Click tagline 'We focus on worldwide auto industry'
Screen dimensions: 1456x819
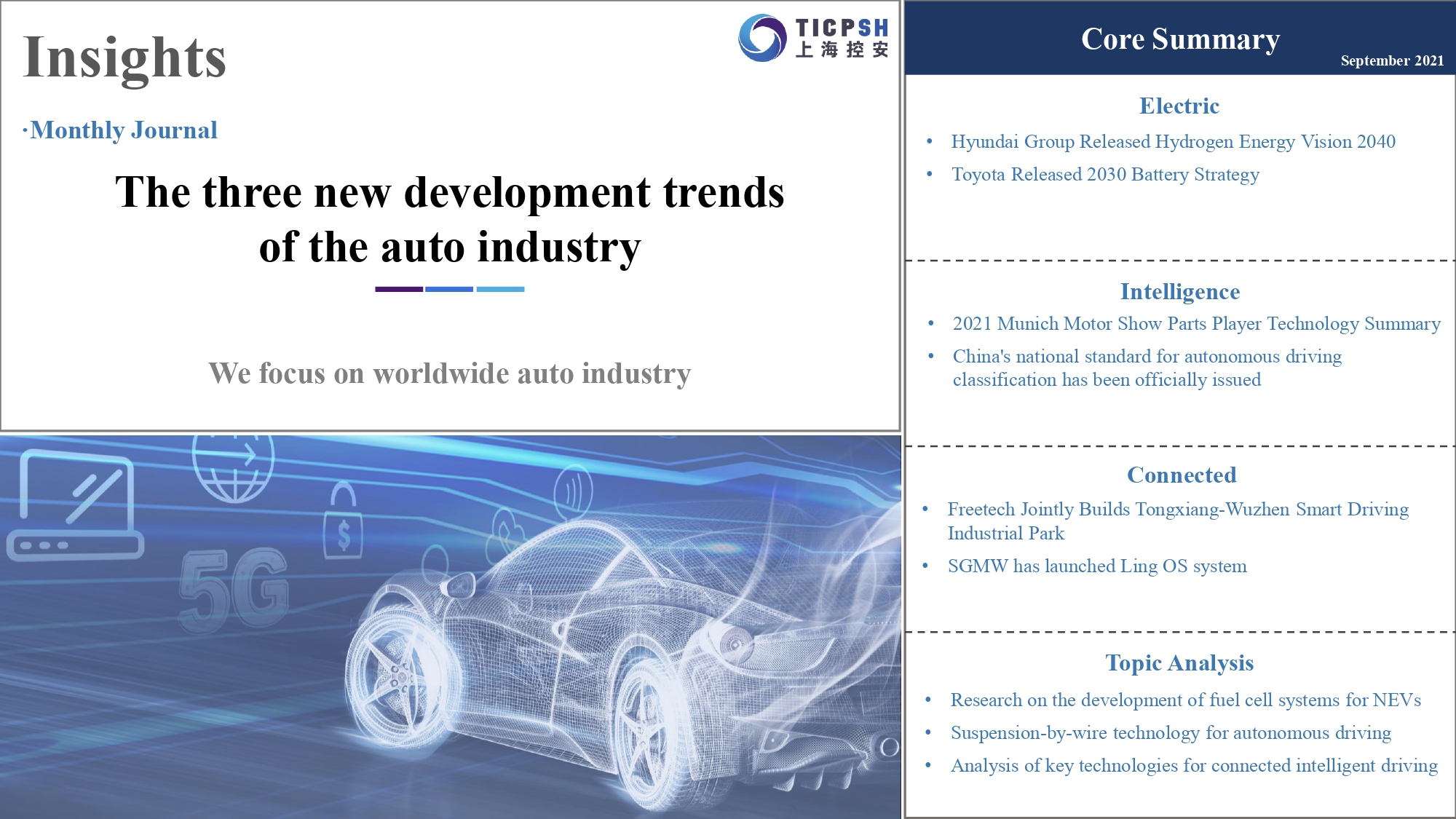click(450, 373)
